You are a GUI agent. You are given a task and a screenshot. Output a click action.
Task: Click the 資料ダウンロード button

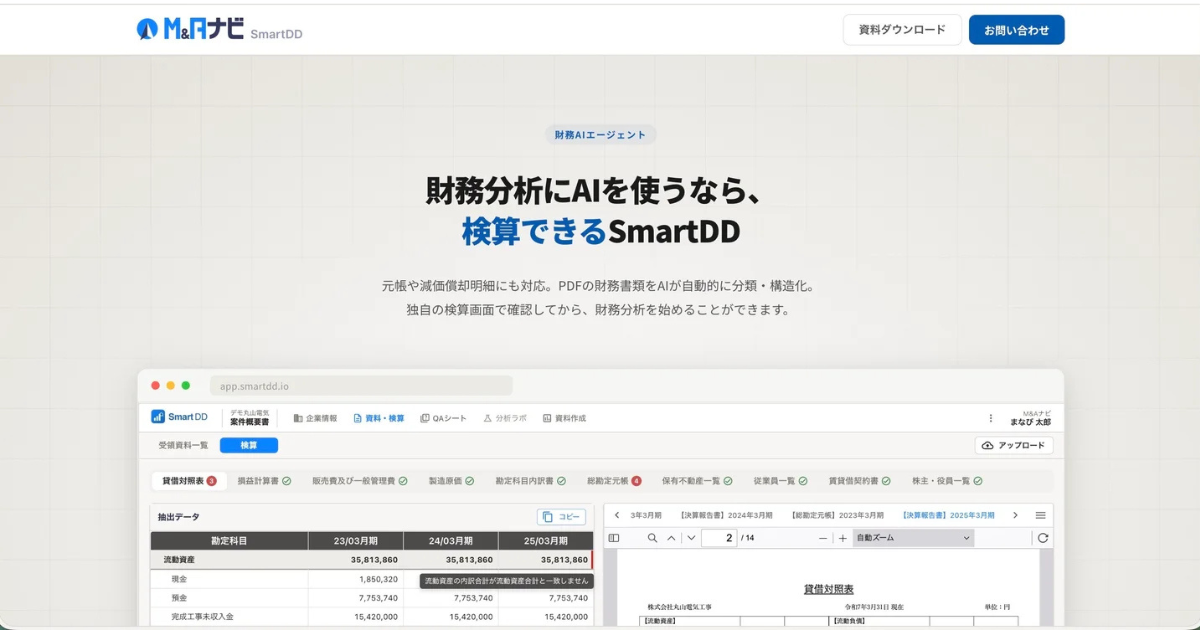point(902,30)
